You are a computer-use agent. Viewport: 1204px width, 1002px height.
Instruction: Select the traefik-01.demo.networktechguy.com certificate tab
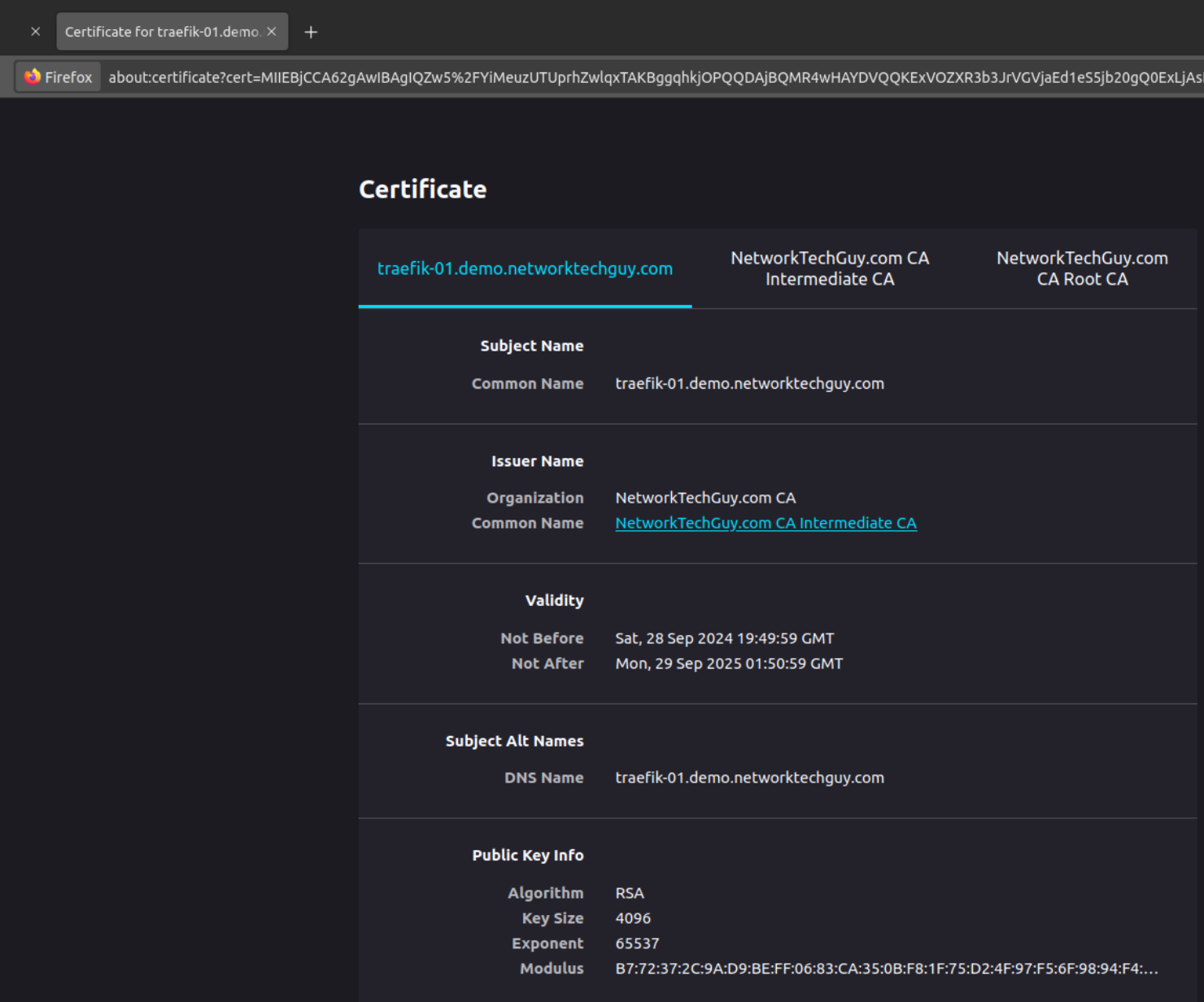[525, 268]
